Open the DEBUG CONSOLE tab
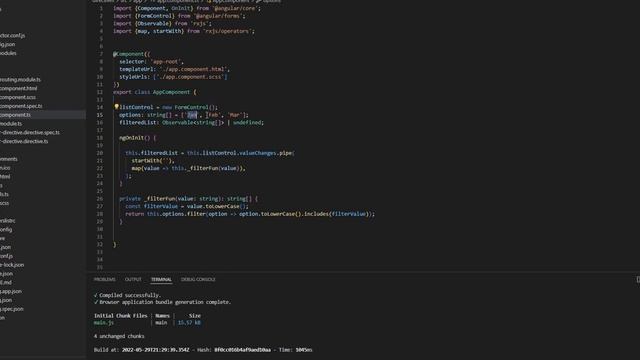 pyautogui.click(x=198, y=280)
